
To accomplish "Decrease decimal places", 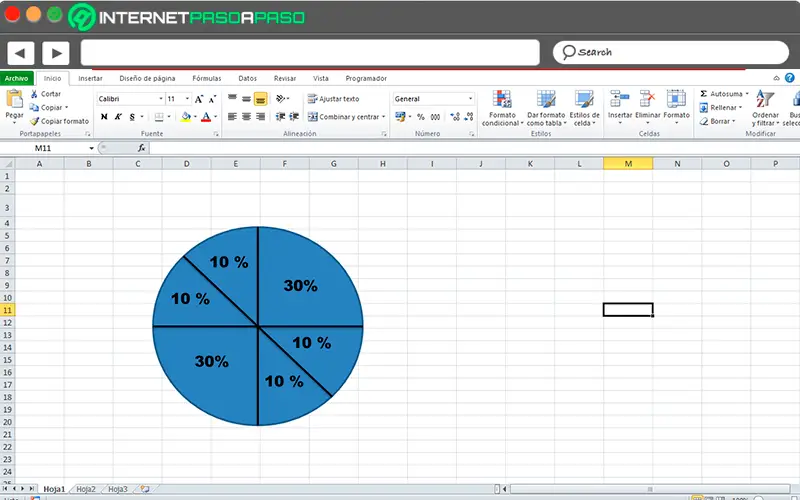I will pos(469,117).
